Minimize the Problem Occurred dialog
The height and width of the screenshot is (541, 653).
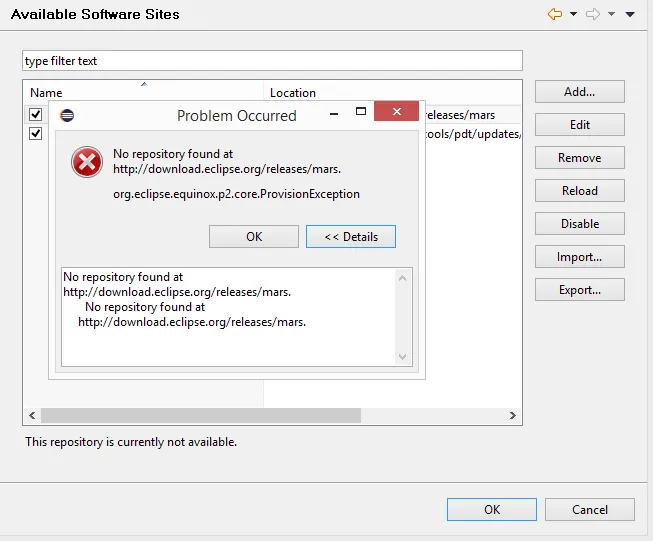334,113
